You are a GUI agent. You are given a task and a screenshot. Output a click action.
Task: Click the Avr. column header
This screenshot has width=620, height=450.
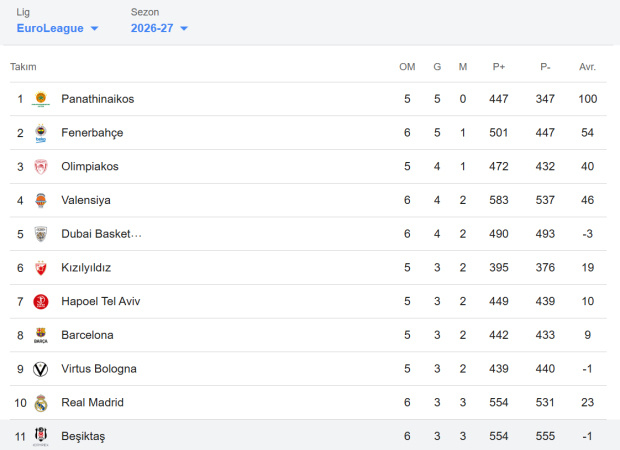tap(587, 67)
